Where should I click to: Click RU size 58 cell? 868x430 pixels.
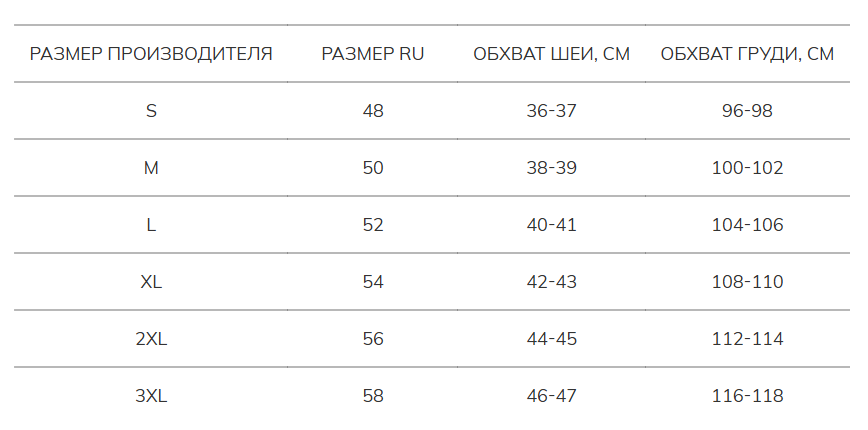[373, 396]
